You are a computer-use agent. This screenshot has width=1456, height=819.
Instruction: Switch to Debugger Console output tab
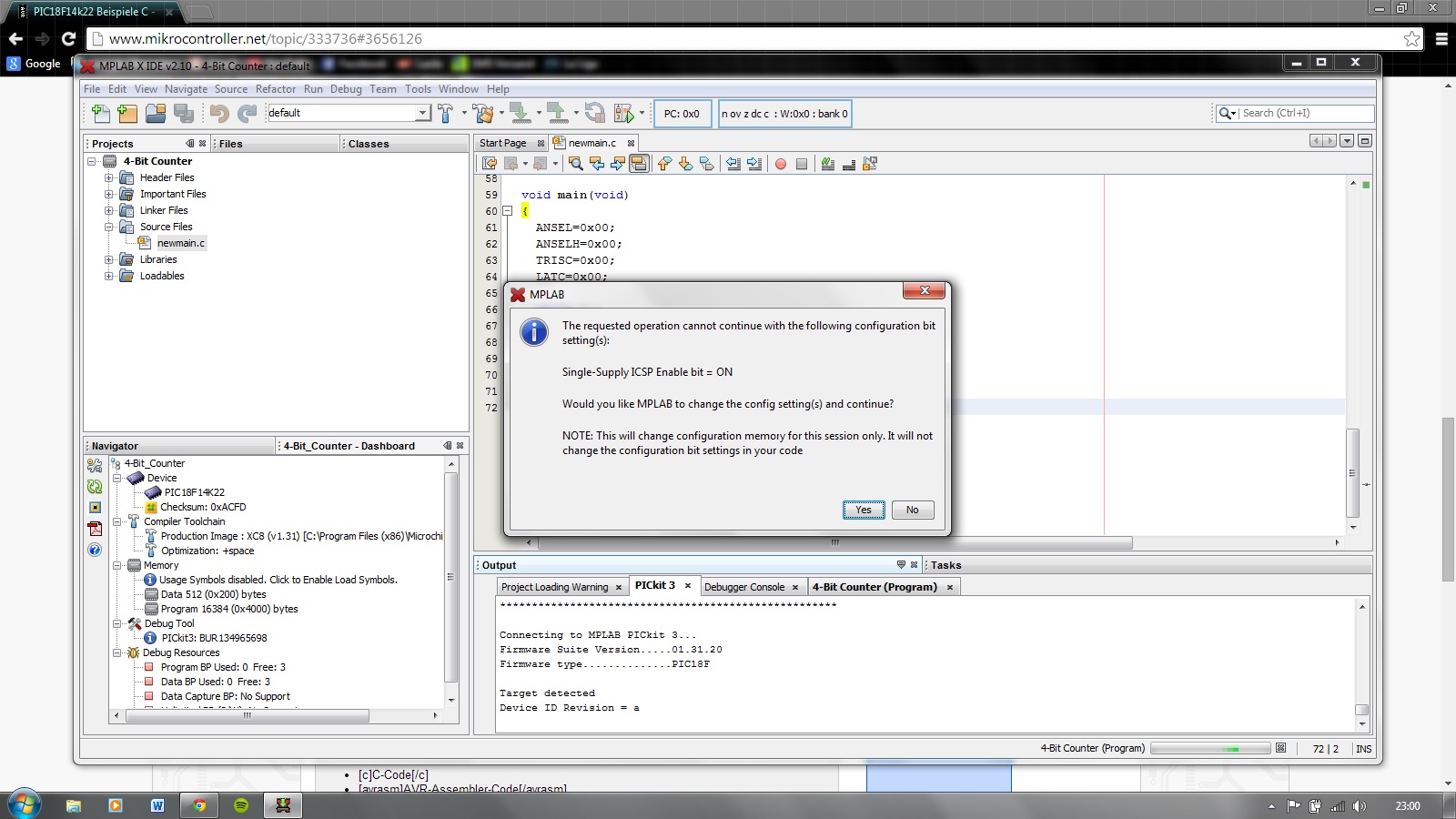(x=744, y=587)
